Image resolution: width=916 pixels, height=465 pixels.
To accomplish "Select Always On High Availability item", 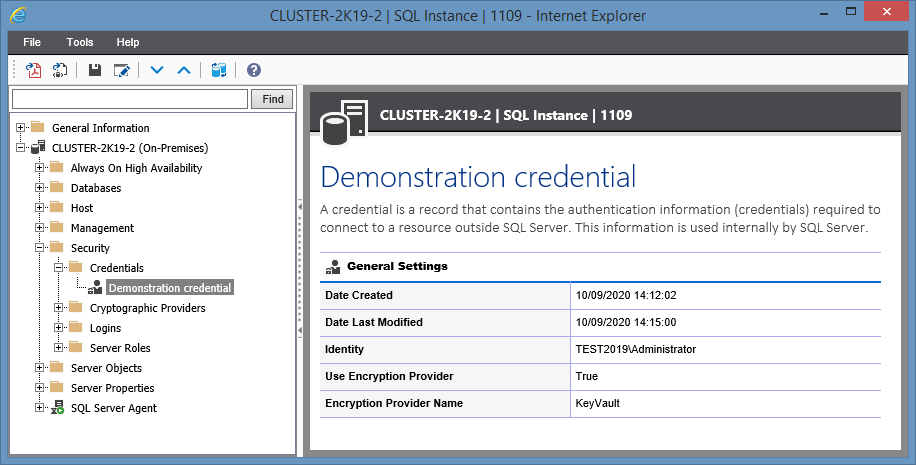I will coord(137,168).
